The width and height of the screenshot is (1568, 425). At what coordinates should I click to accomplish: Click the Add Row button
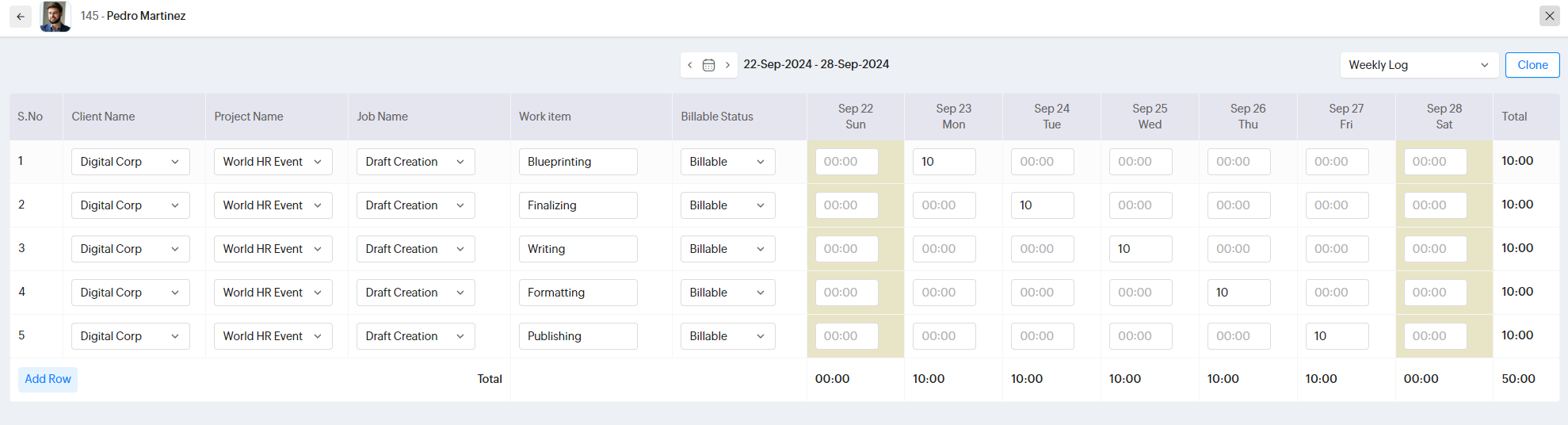point(48,379)
